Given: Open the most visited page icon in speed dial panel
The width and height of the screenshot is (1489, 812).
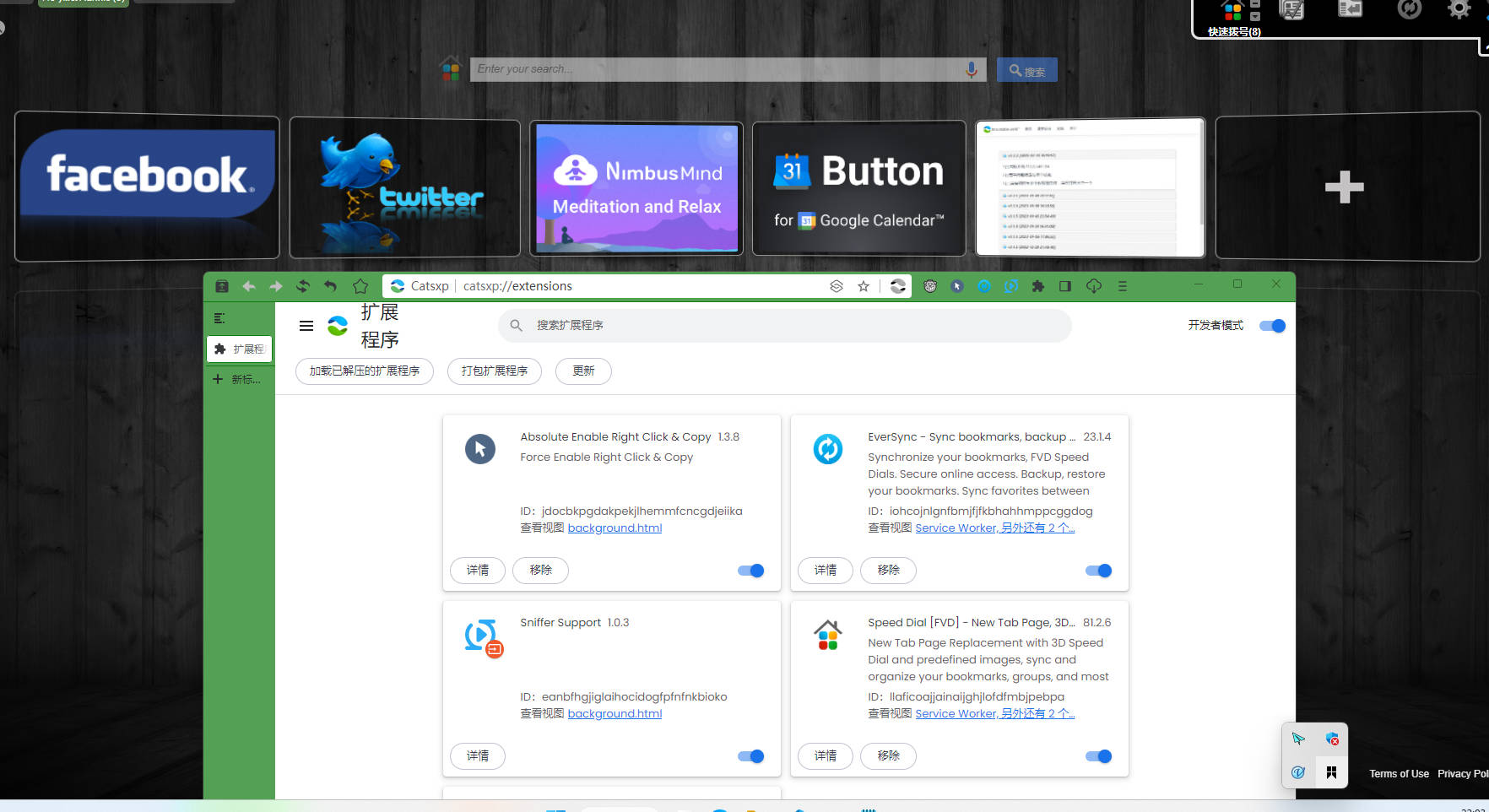Looking at the screenshot, I should 1292,9.
